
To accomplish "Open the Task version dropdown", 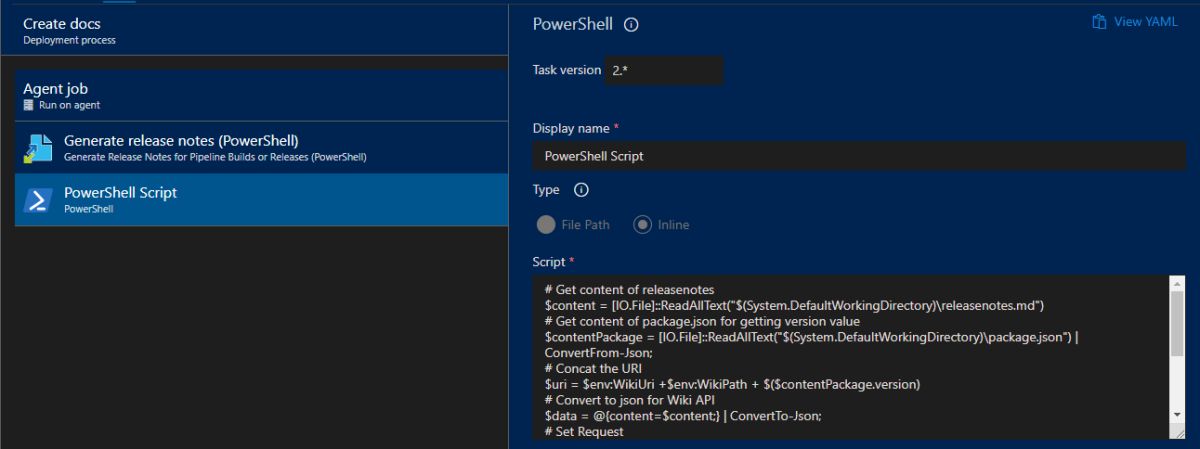I will [x=663, y=70].
